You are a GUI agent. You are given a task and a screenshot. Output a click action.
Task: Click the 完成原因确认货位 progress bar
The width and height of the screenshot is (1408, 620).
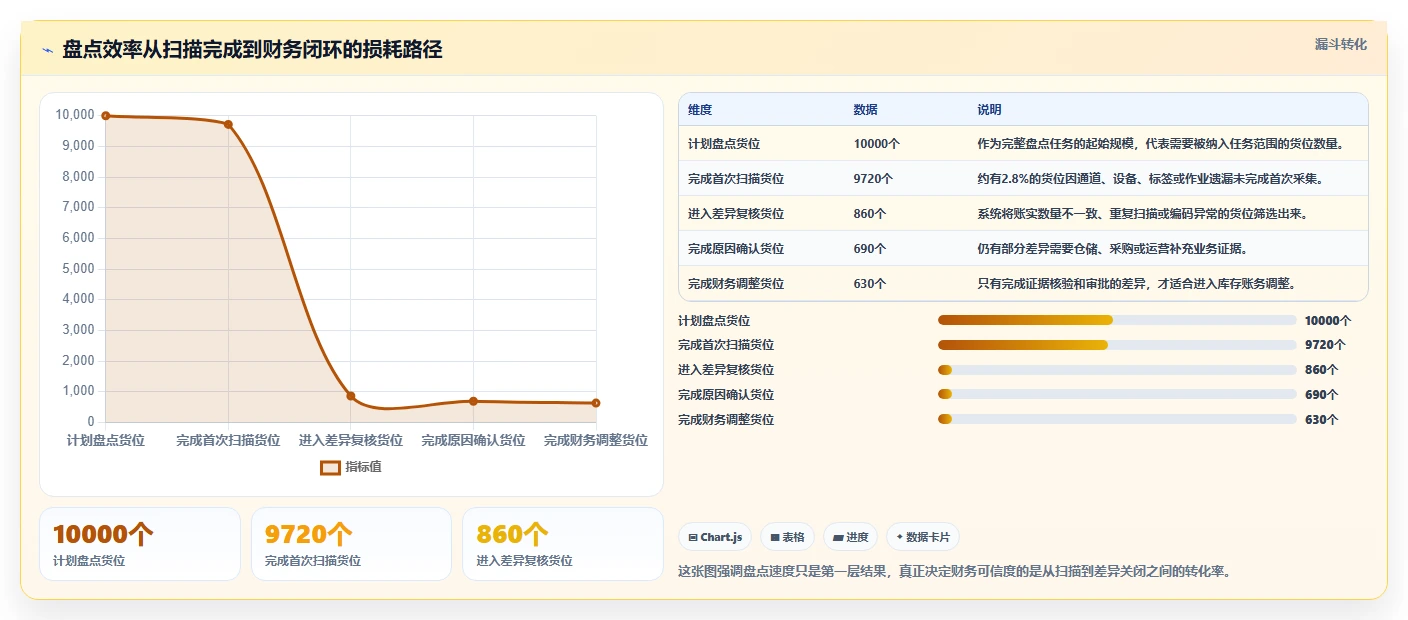pyautogui.click(x=1117, y=395)
